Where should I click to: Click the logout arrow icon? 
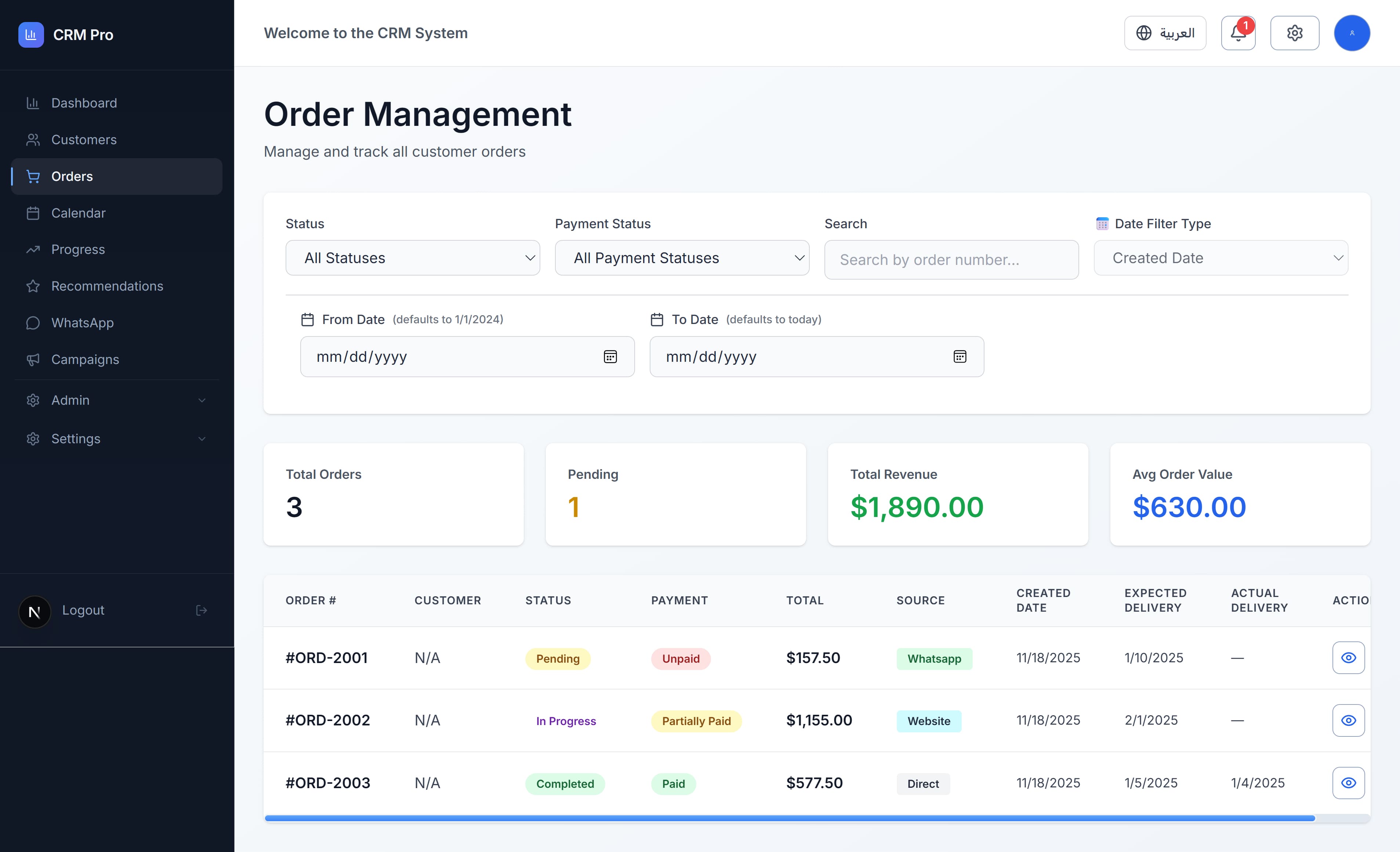pos(201,610)
